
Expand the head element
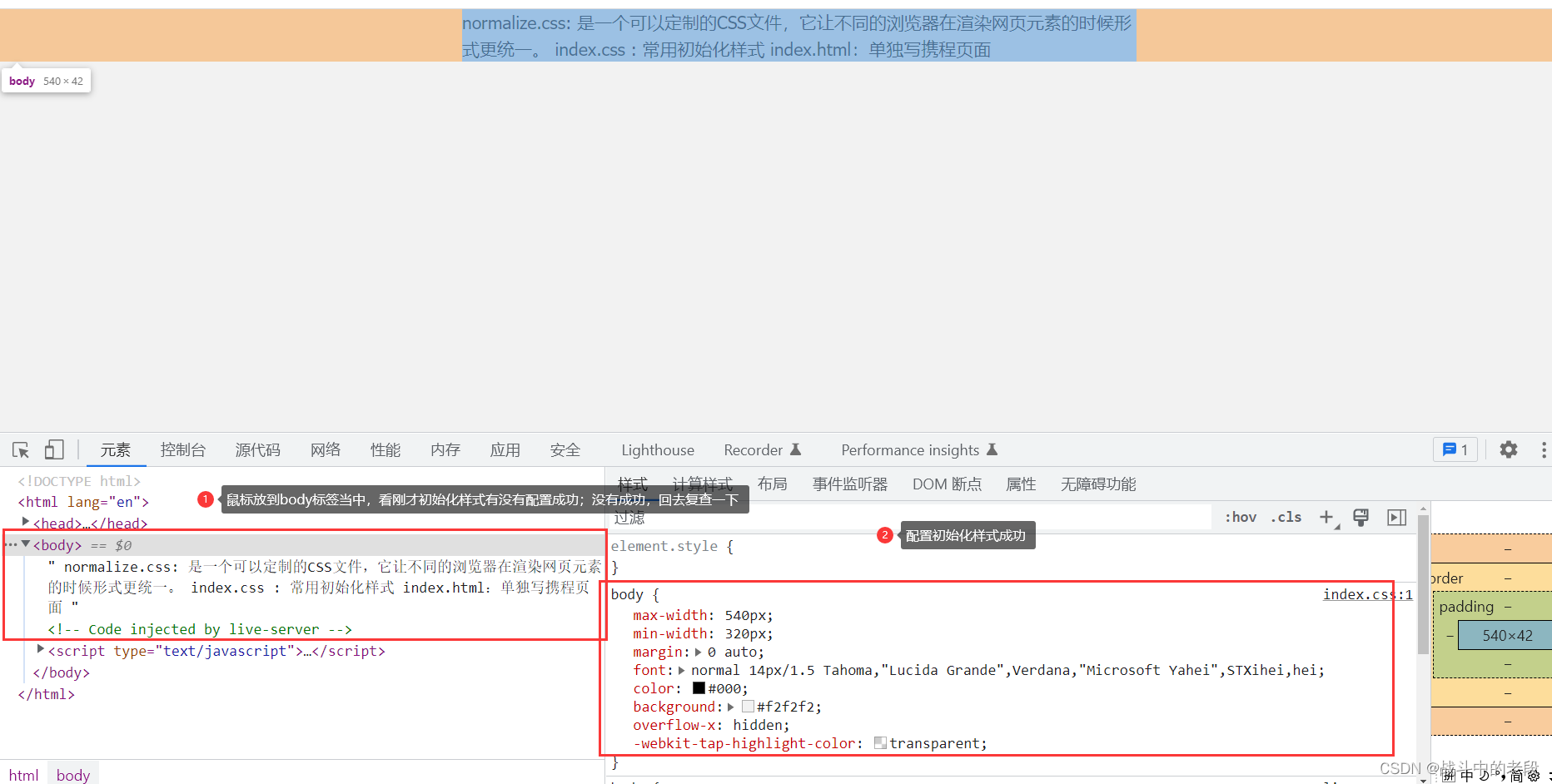pos(25,523)
